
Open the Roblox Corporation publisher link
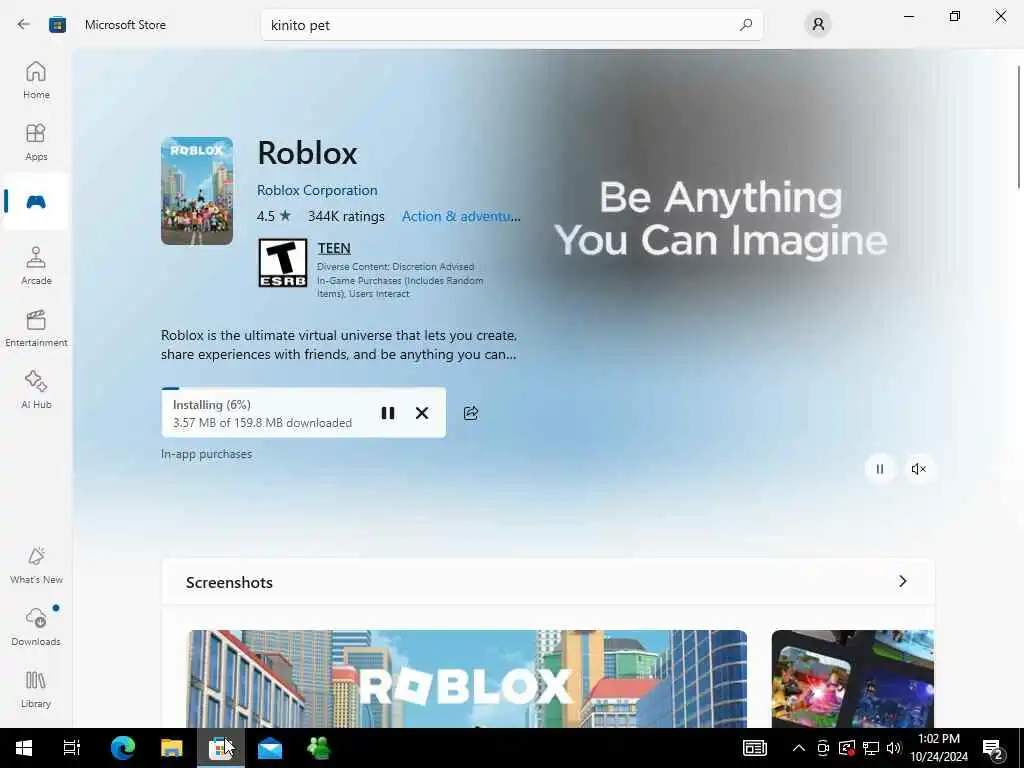pos(317,190)
